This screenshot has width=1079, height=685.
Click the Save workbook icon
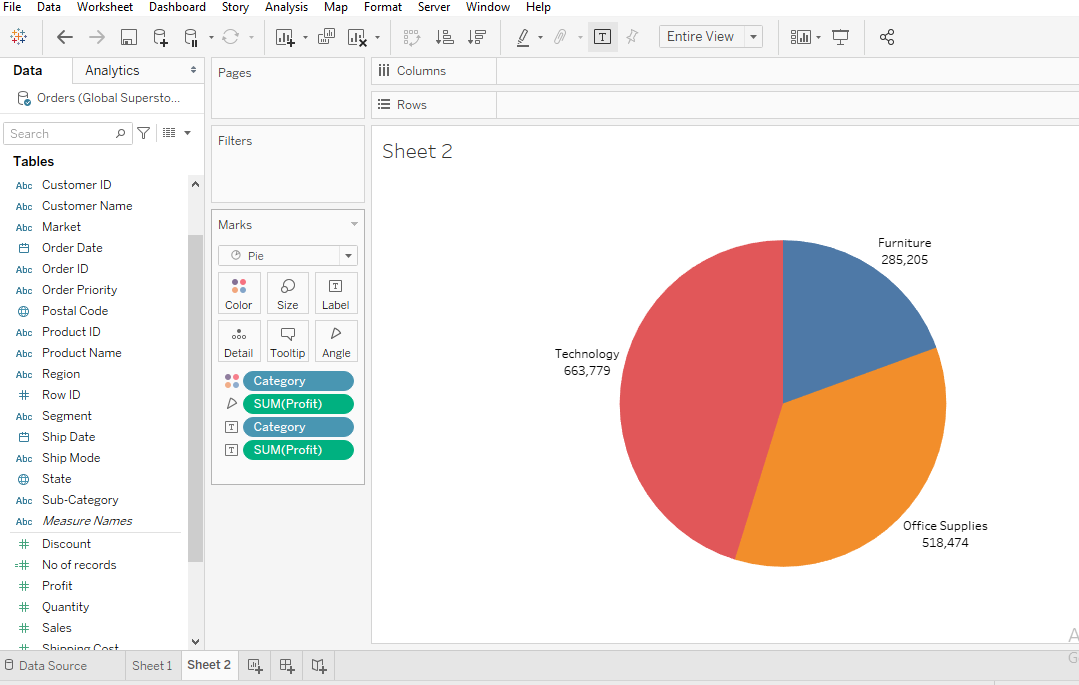(x=128, y=37)
